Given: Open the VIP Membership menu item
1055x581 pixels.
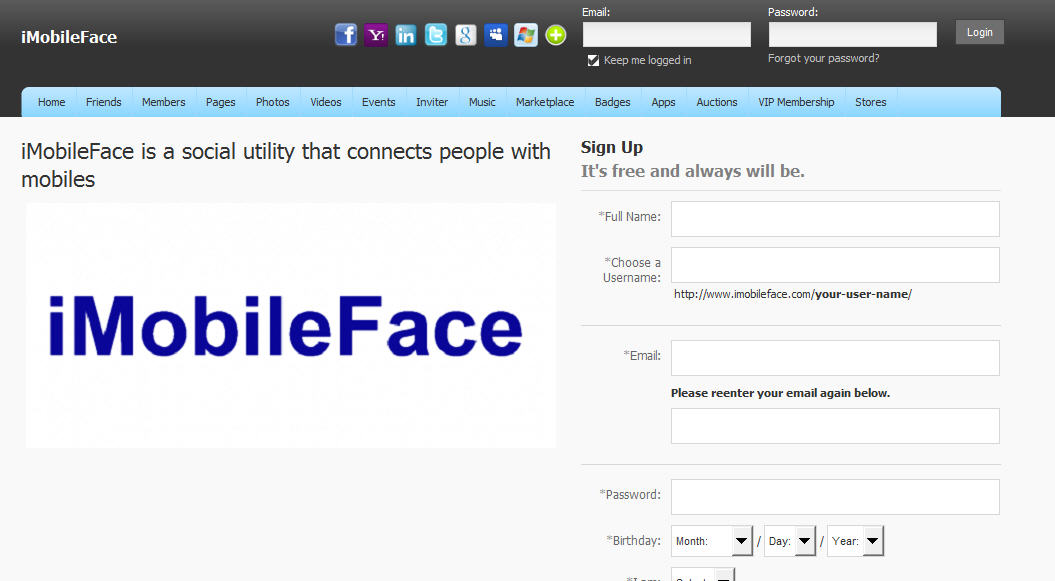Looking at the screenshot, I should coord(796,102).
